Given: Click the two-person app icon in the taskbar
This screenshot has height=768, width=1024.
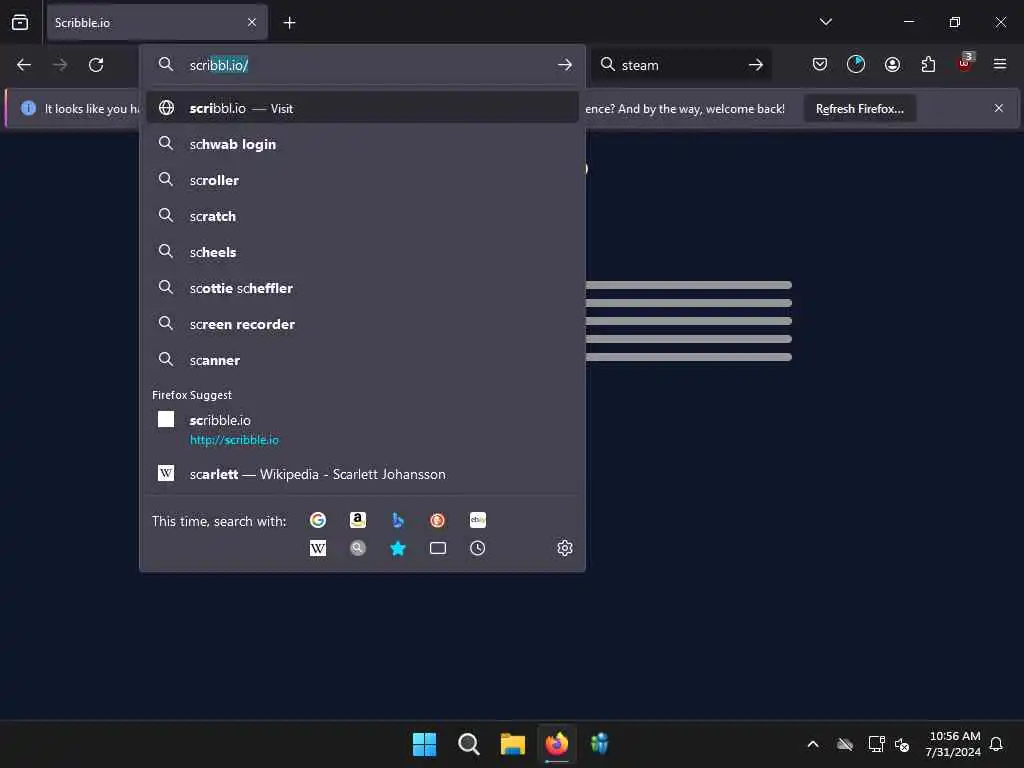Looking at the screenshot, I should pyautogui.click(x=600, y=744).
